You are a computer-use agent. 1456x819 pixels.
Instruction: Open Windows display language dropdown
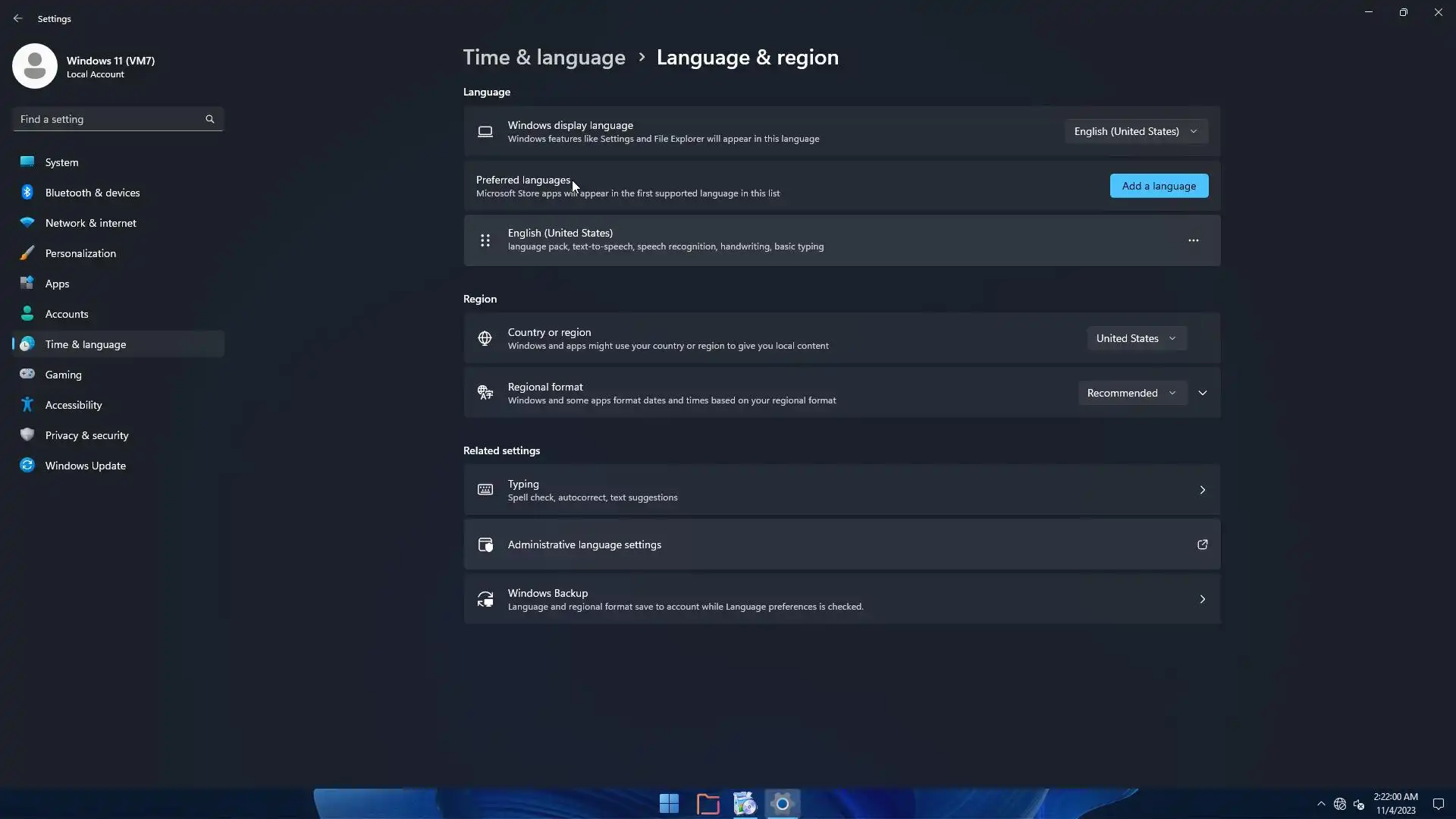click(x=1135, y=131)
